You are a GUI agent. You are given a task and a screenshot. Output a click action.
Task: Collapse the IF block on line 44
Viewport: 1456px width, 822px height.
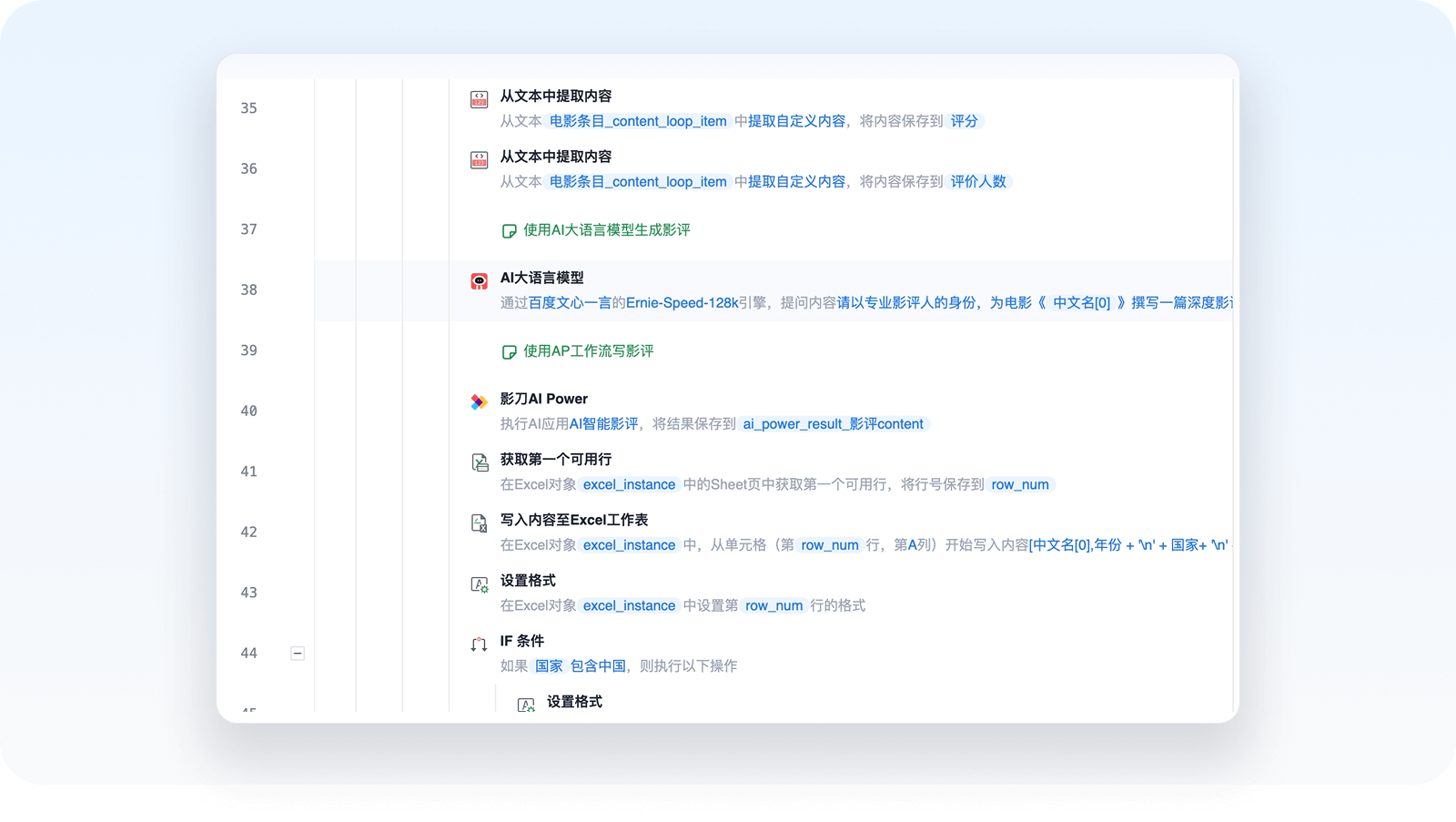[298, 654]
